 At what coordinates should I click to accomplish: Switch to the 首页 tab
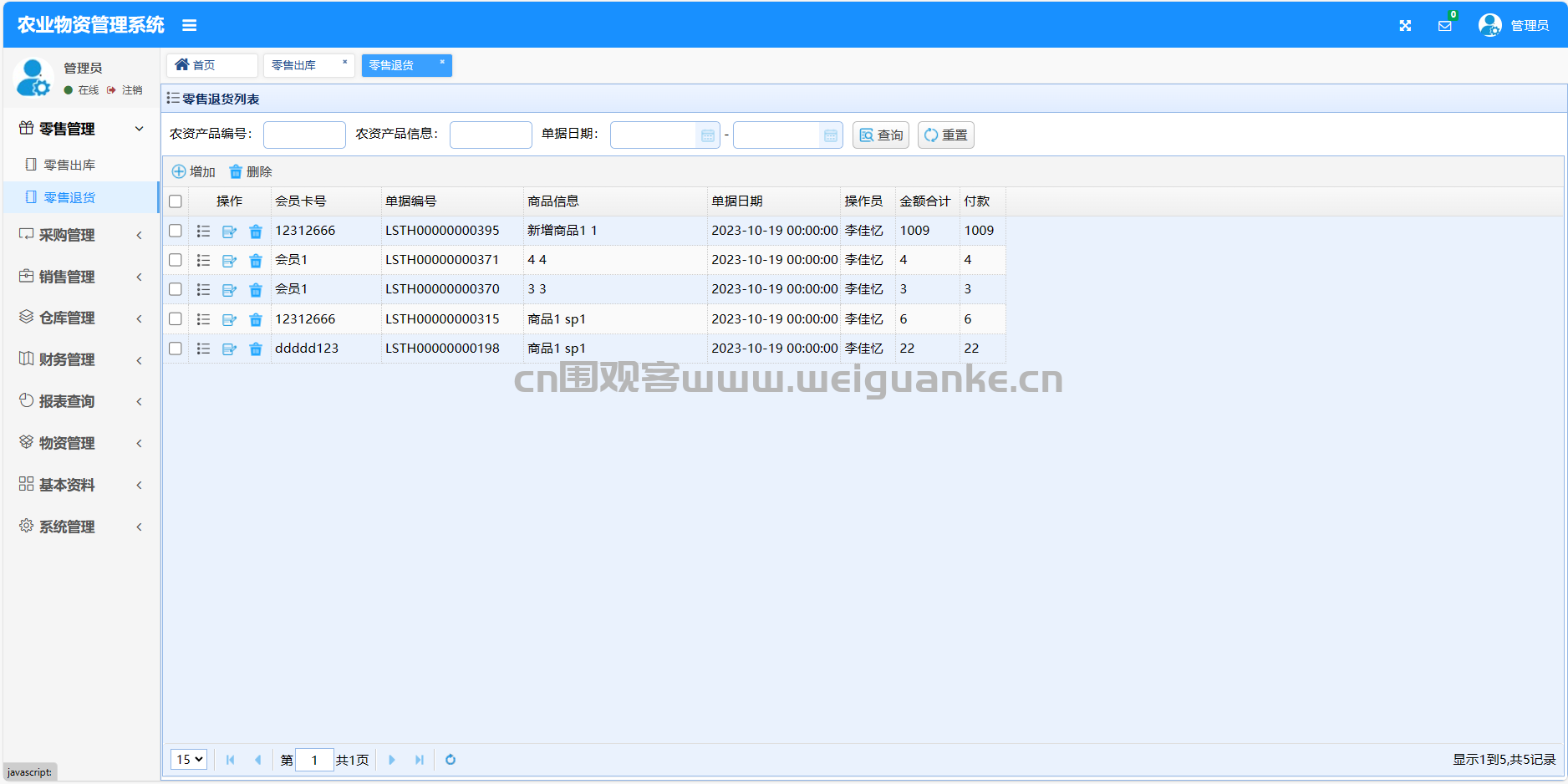coord(211,65)
